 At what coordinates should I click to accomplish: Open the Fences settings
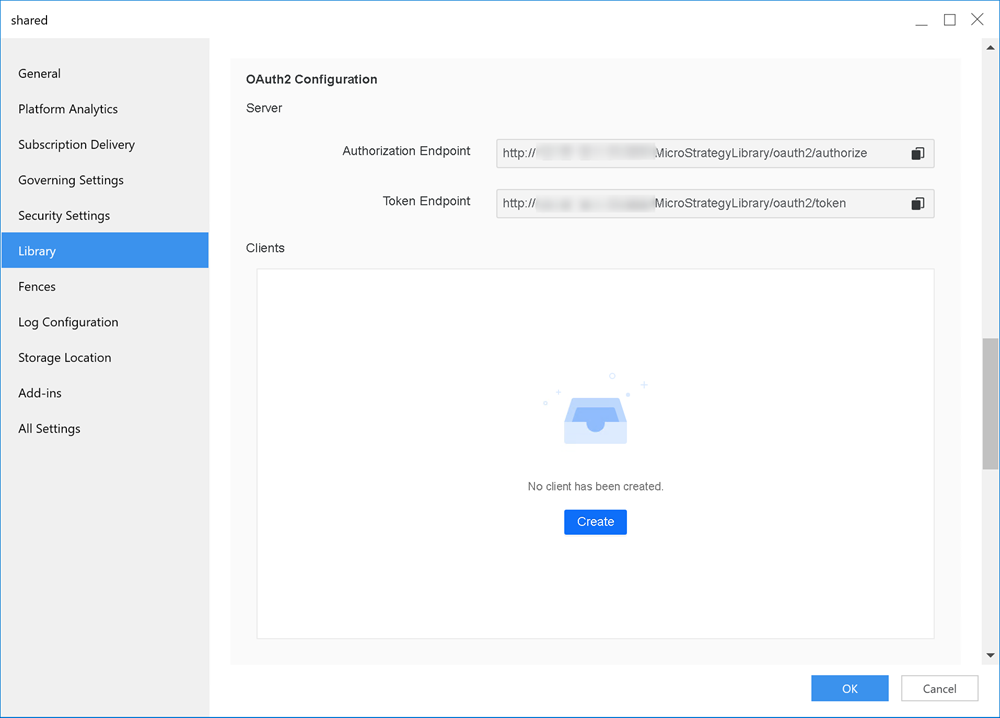click(37, 287)
